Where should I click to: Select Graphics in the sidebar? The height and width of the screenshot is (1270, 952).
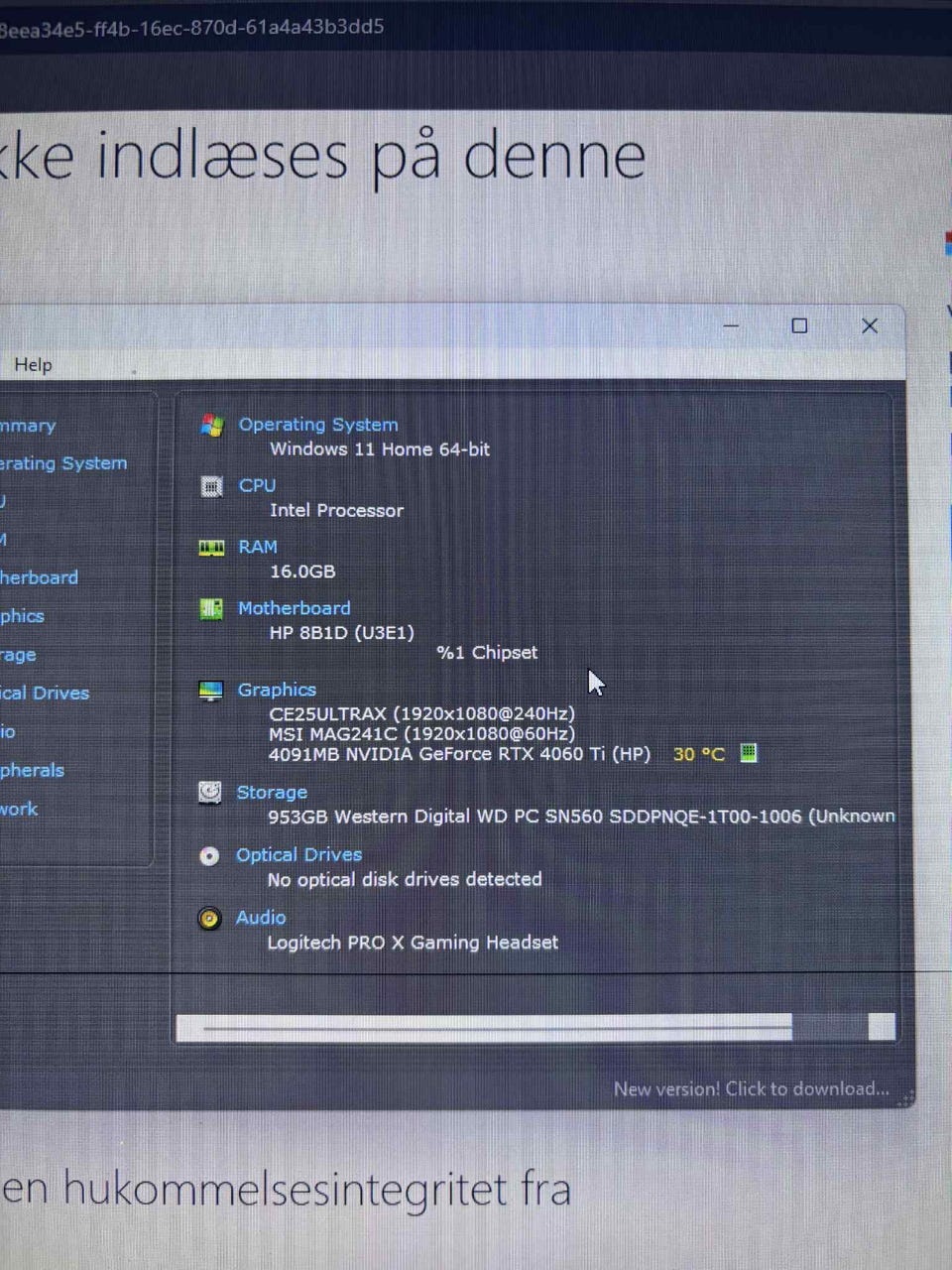point(22,616)
